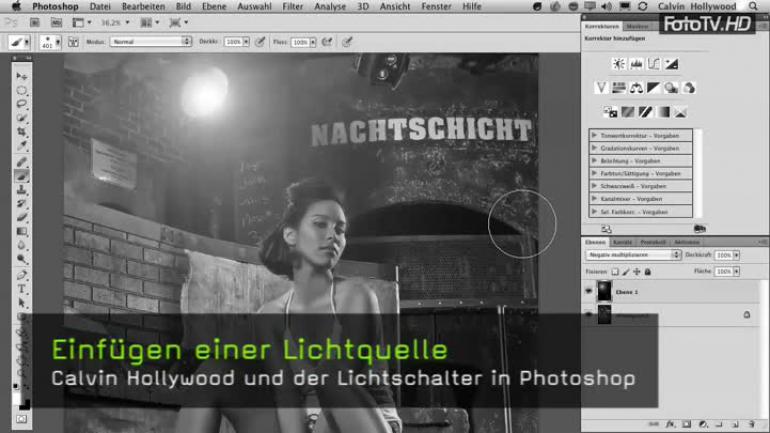This screenshot has height=433, width=770.
Task: Open Modus Normal blend mode dropdown
Action: 151,42
